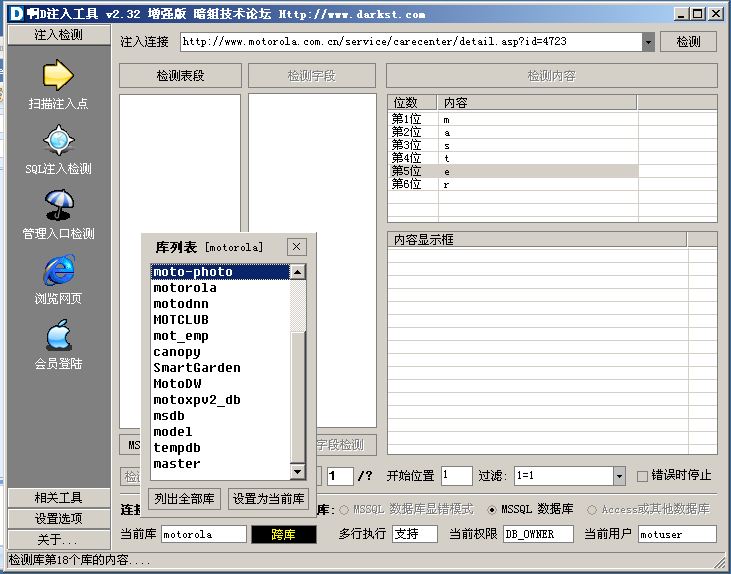
Task: Click the 检测内容 button
Action: [552, 76]
